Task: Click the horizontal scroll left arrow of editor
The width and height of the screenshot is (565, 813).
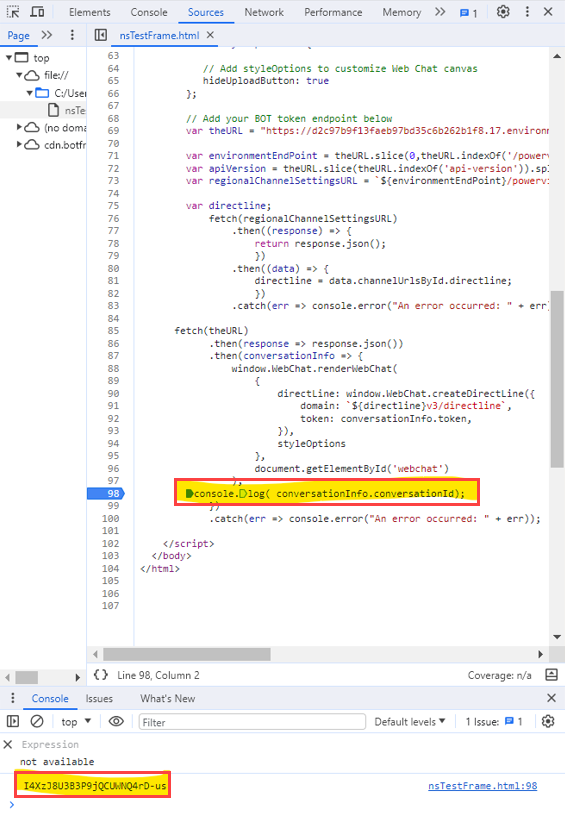Action: [x=95, y=654]
